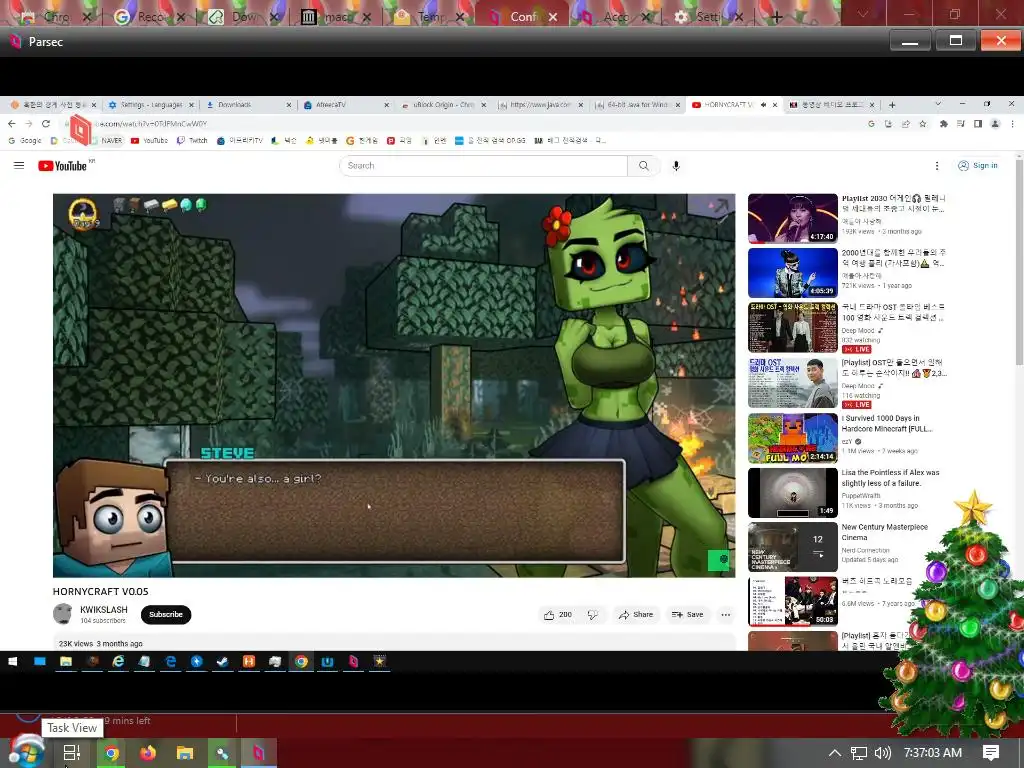Switch to the Downloads tab in remote Chrome

pyautogui.click(x=248, y=104)
